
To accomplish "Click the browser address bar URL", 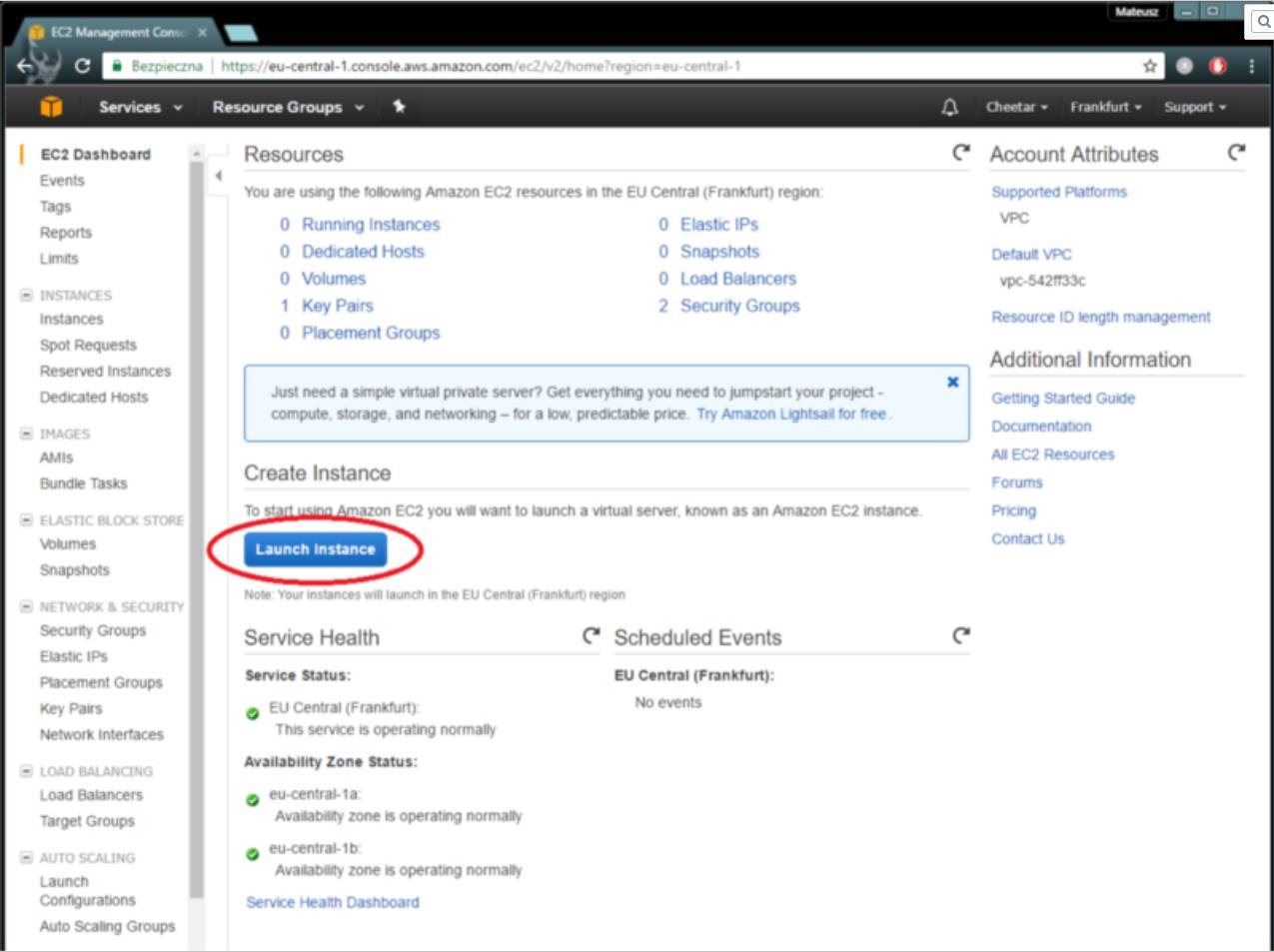I will click(x=480, y=66).
